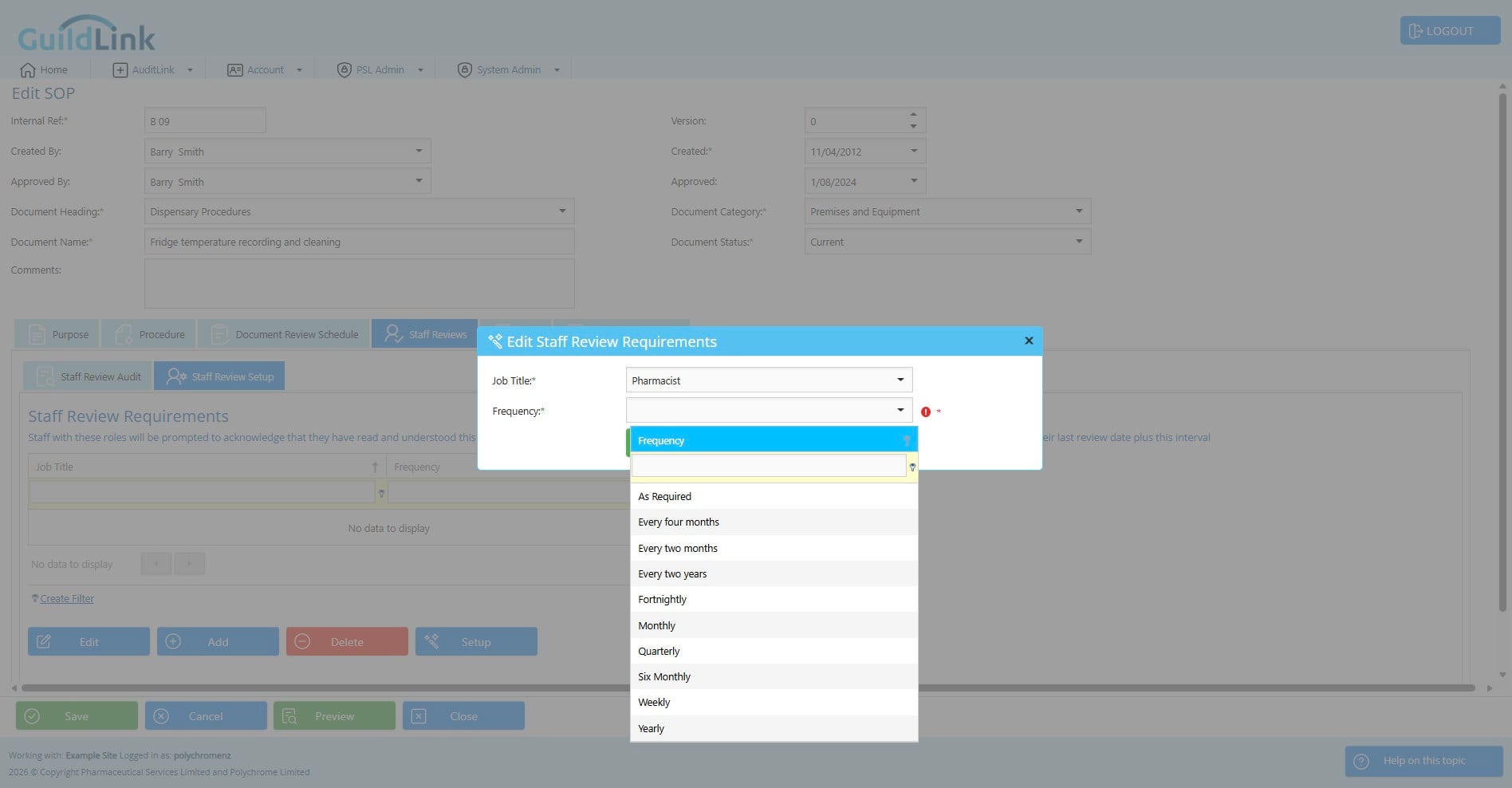This screenshot has height=788, width=1512.
Task: Select 'Every two years' option
Action: pyautogui.click(x=774, y=573)
